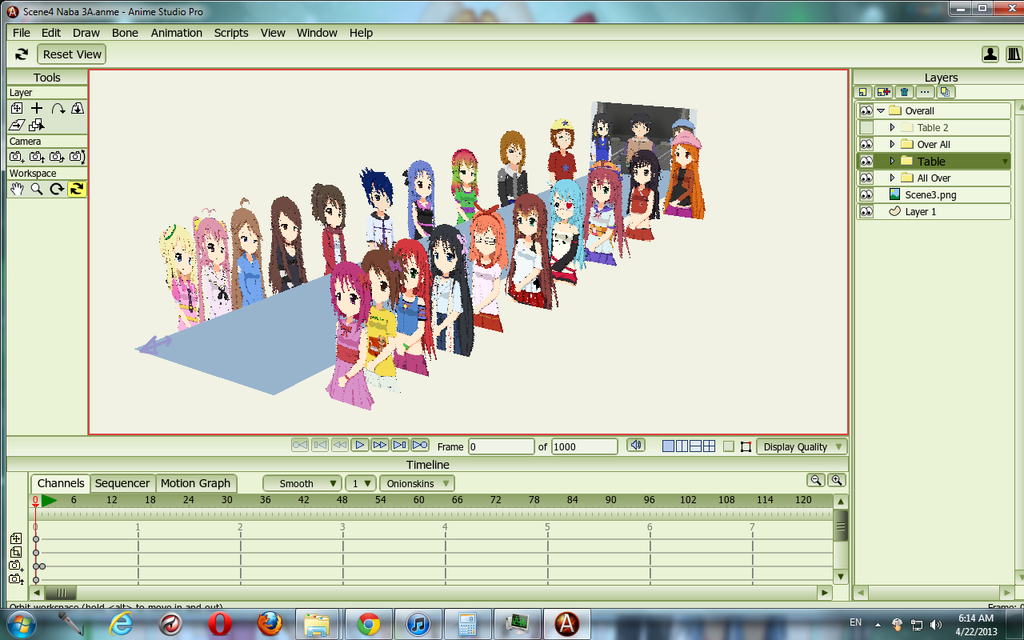
Task: Toggle visibility of the Overall layer
Action: click(x=866, y=111)
